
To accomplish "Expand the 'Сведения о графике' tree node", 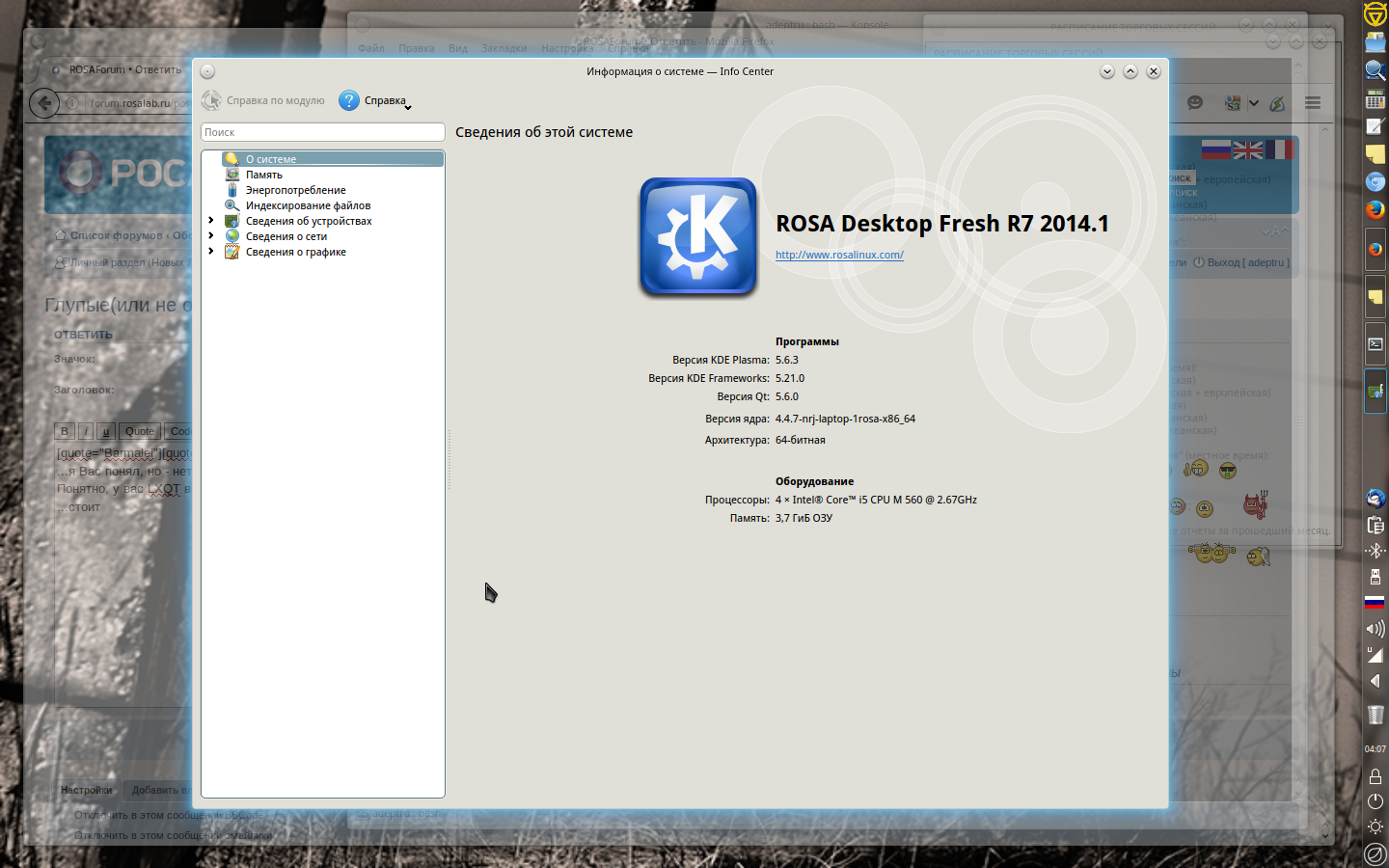I will [x=211, y=252].
